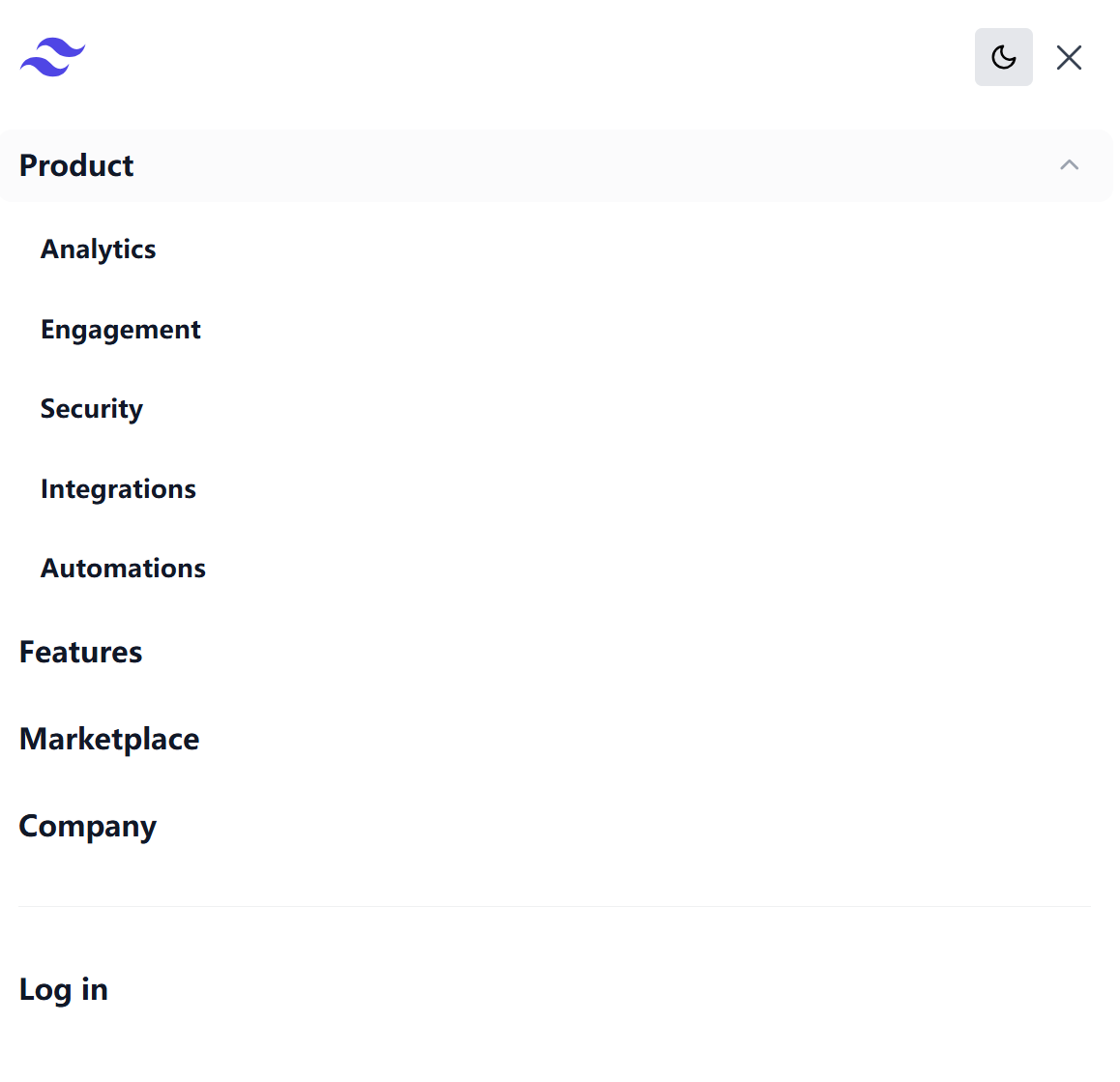
Task: Toggle dark mode with the moon button
Action: [x=1003, y=57]
